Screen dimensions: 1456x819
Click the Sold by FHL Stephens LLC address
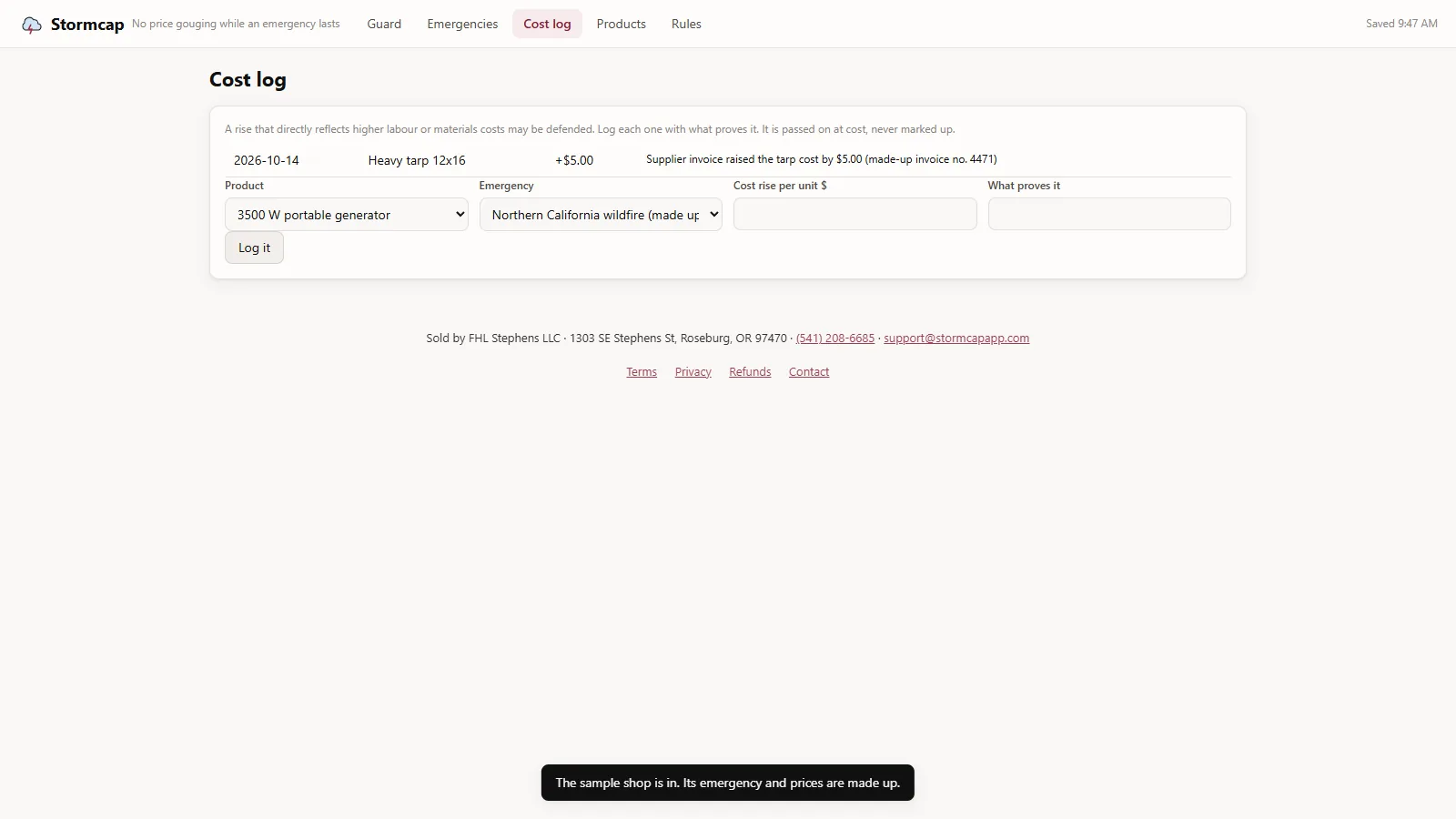[606, 339]
